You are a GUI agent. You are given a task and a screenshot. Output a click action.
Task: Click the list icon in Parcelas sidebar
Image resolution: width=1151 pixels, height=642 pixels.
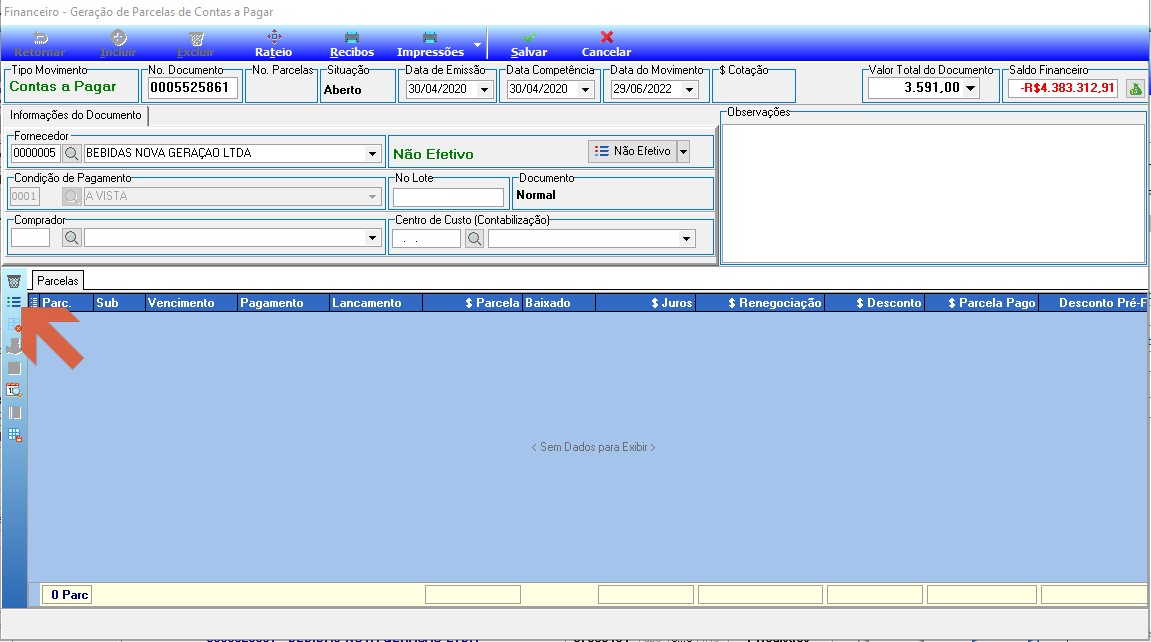click(14, 302)
